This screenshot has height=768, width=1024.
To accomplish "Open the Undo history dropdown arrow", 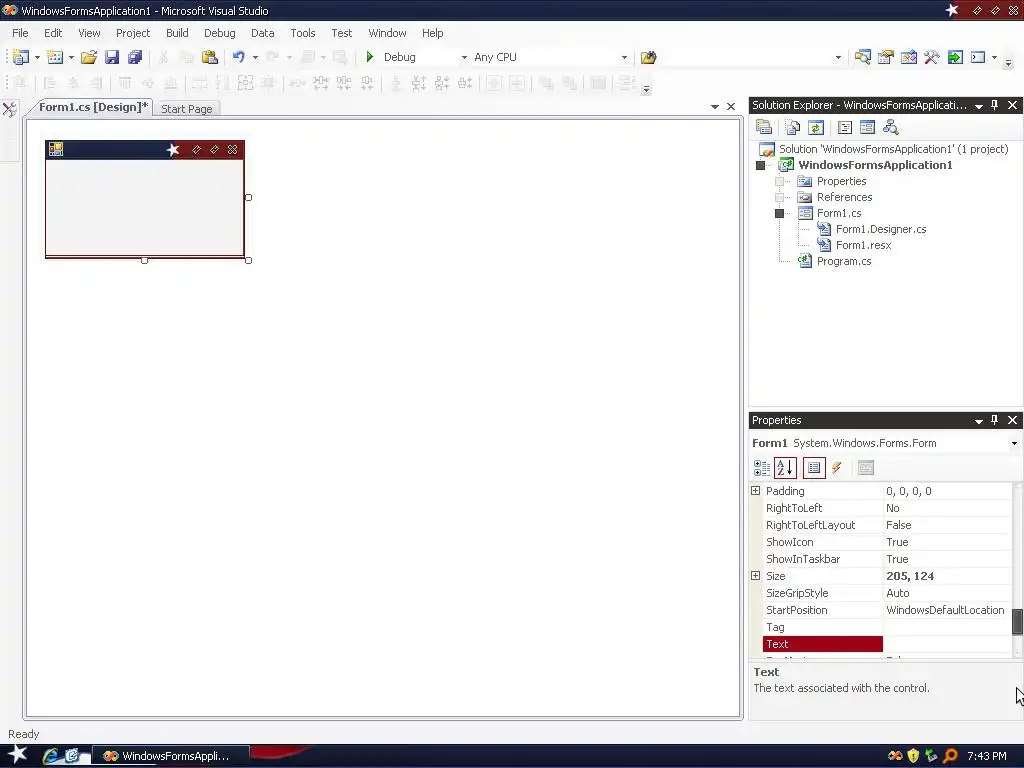I will point(255,57).
